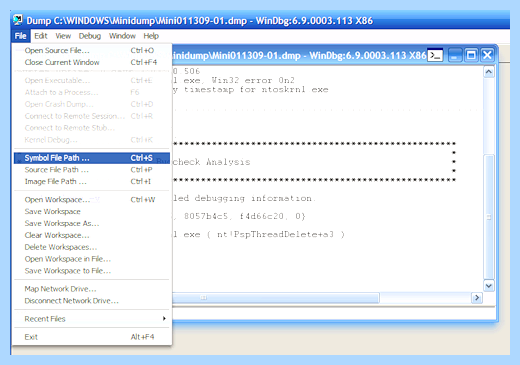The image size is (520, 365).
Task: Click the command prompt icon in inner window
Action: pos(435,55)
